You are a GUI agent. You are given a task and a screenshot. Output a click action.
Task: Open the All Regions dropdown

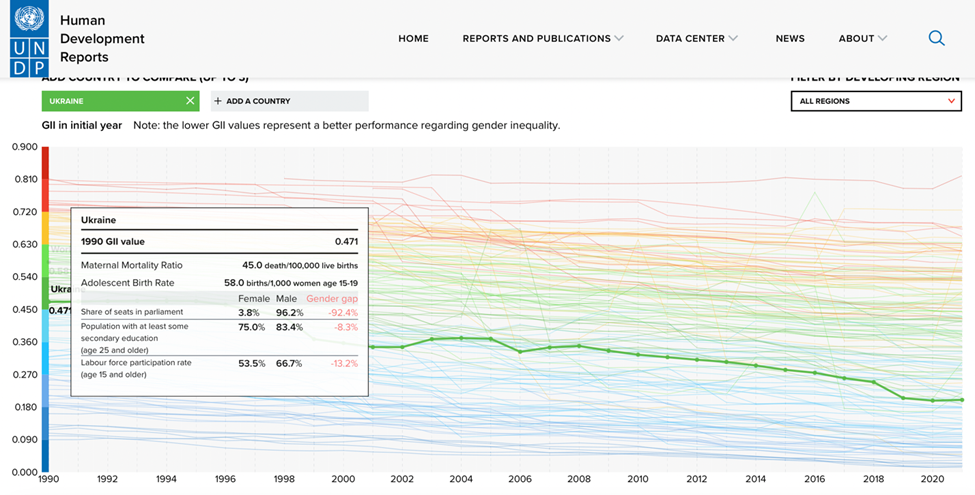point(876,101)
